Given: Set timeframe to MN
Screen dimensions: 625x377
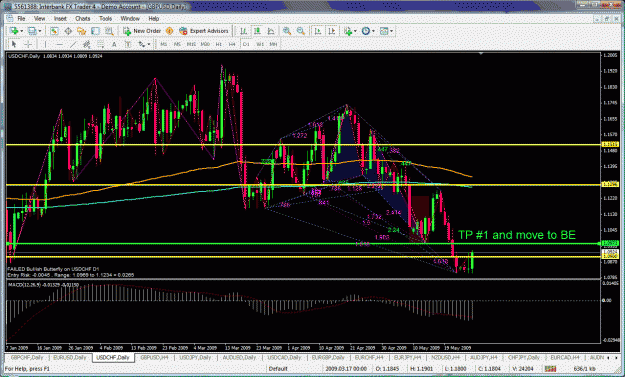Looking at the screenshot, I should [x=273, y=44].
